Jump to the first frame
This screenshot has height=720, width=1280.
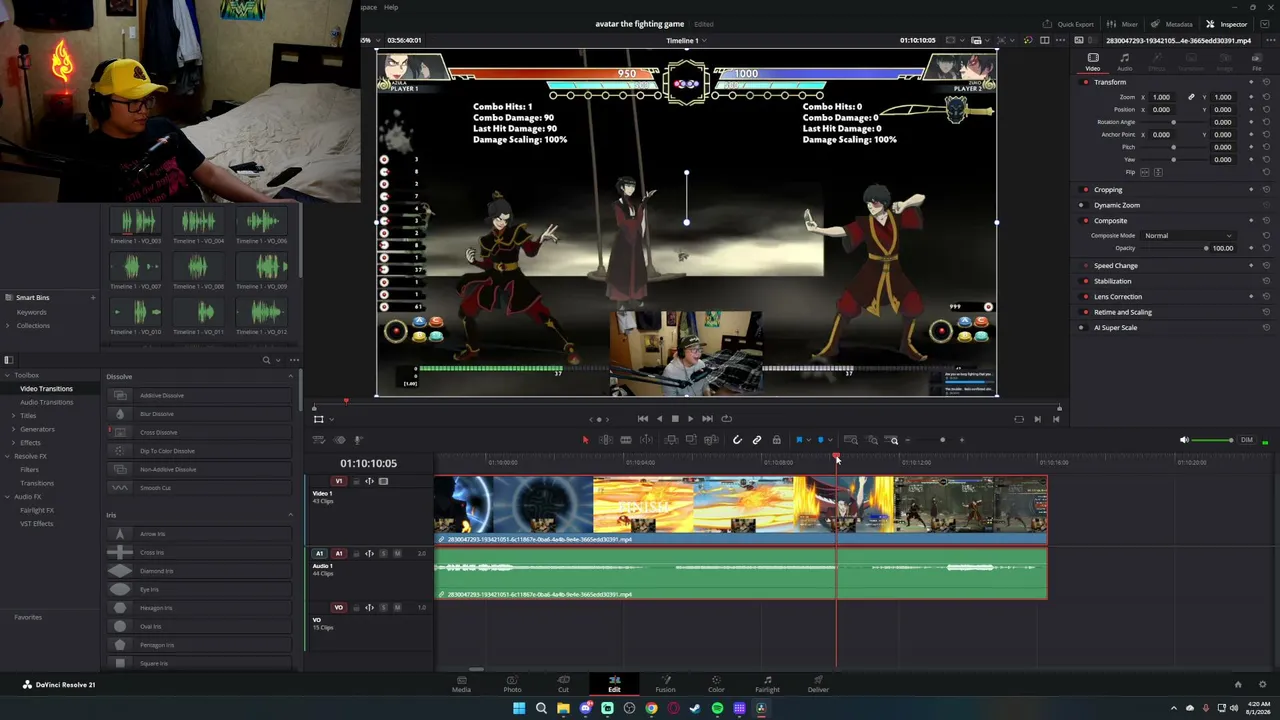[642, 419]
